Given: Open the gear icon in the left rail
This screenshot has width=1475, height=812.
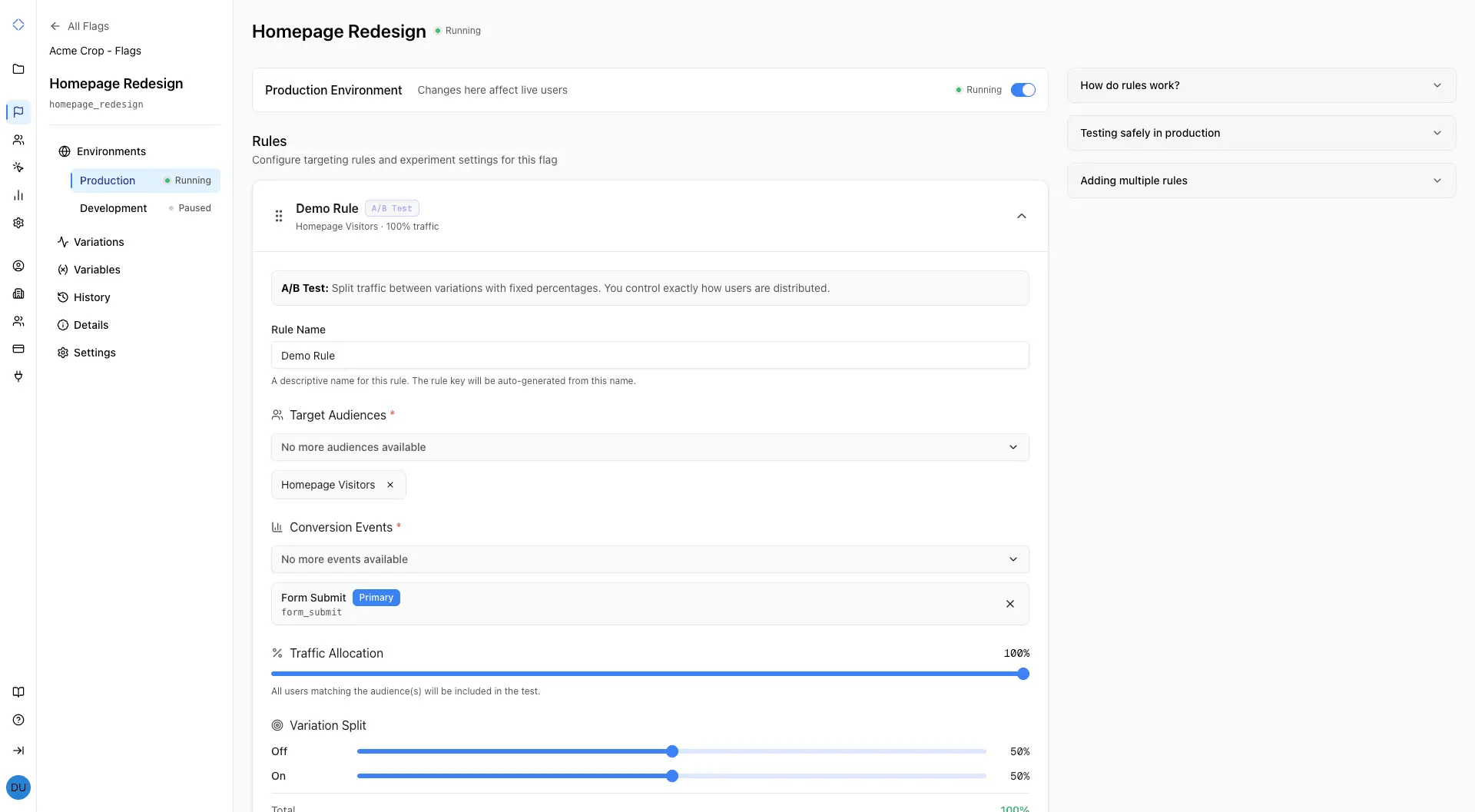Looking at the screenshot, I should (x=18, y=223).
